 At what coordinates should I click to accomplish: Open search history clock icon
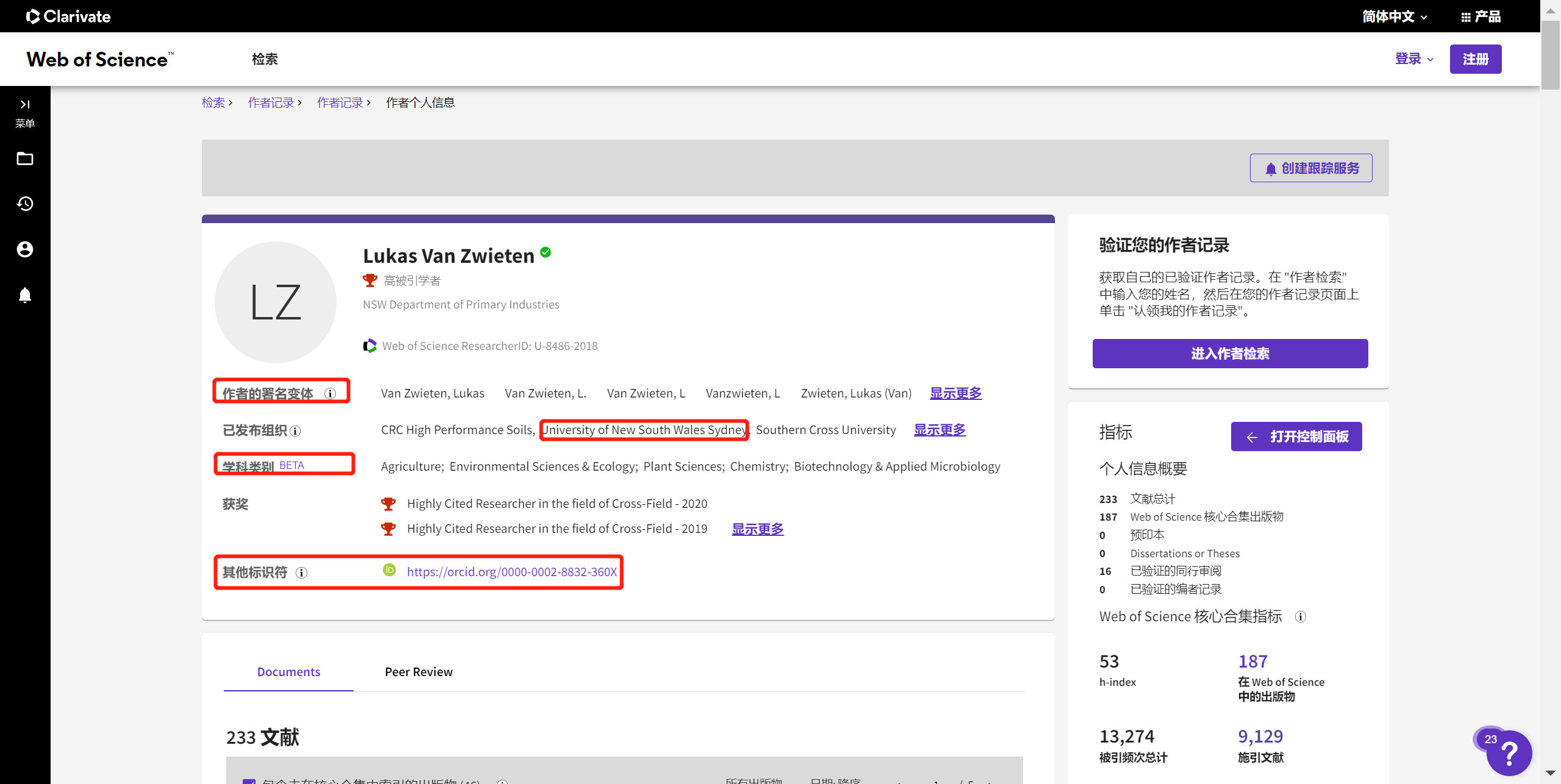[x=25, y=204]
